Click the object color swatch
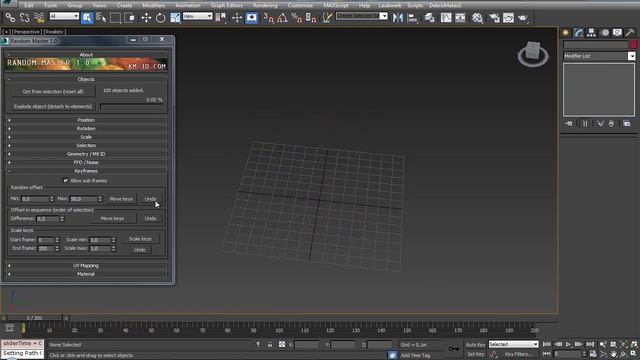Image resolution: width=640 pixels, height=360 pixels. tap(633, 44)
